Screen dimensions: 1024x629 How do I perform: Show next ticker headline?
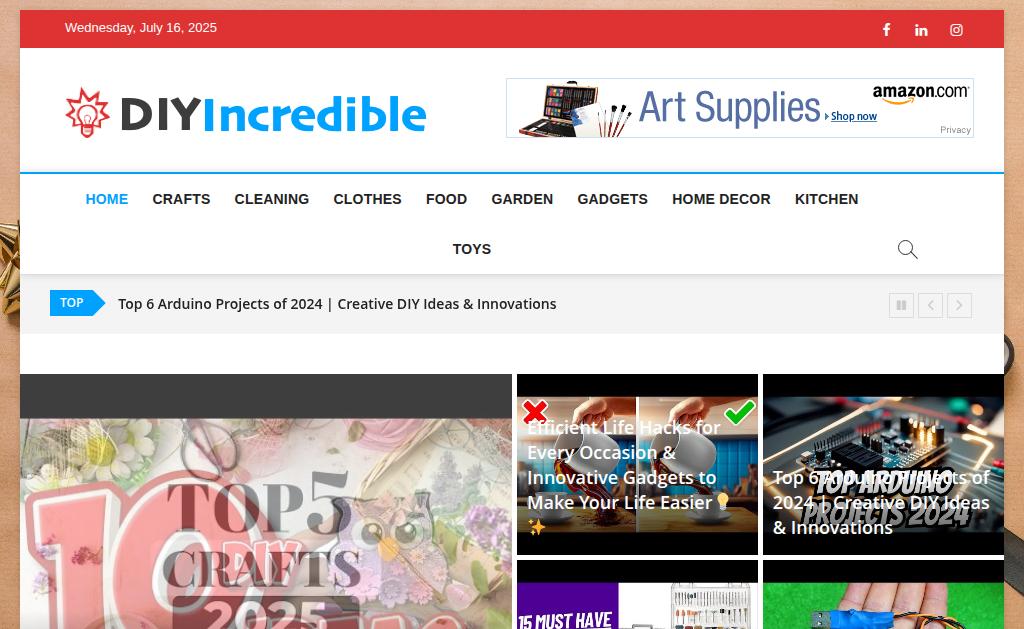pyautogui.click(x=959, y=305)
